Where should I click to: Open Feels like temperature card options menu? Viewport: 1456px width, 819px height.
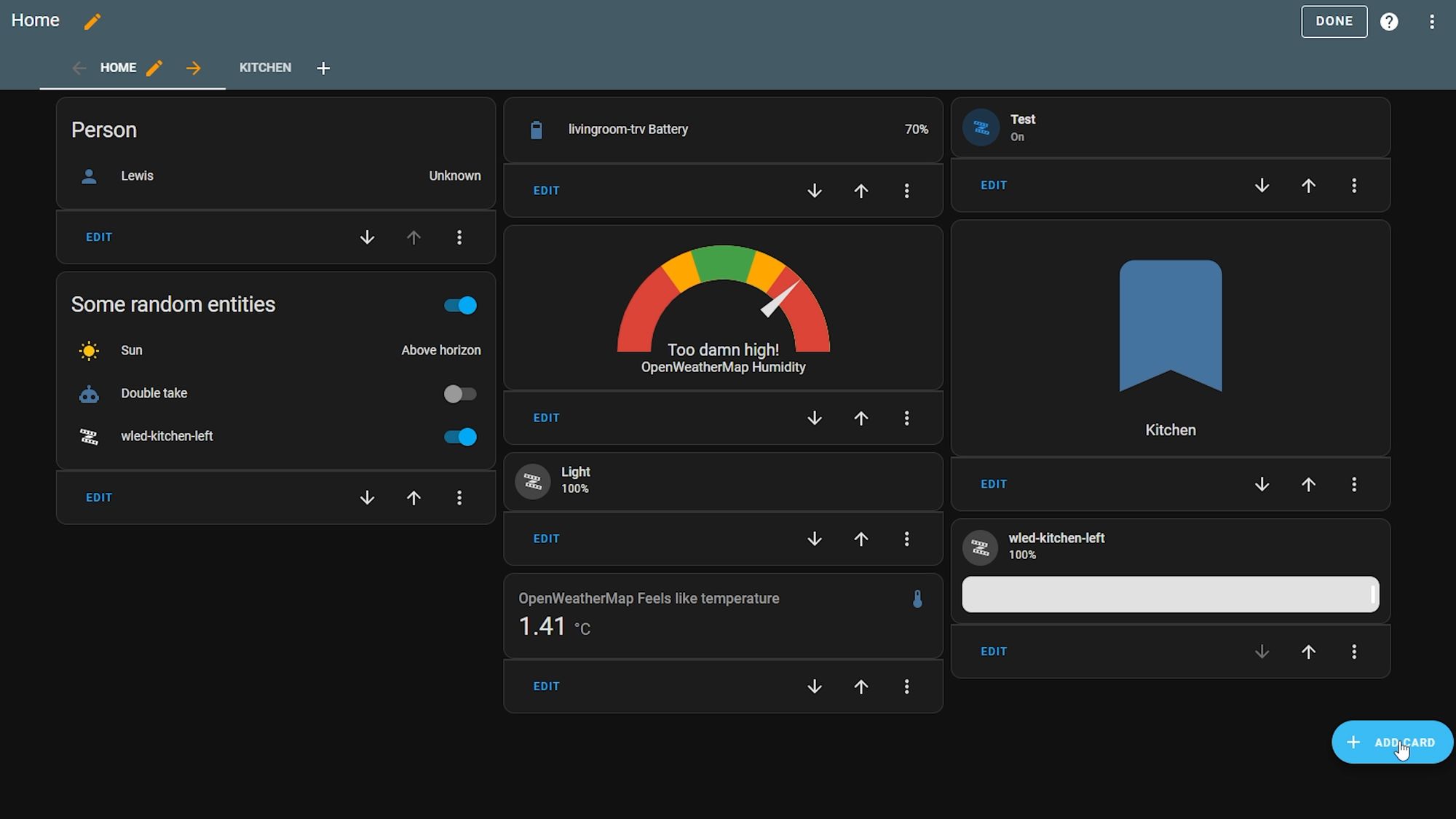point(907,687)
